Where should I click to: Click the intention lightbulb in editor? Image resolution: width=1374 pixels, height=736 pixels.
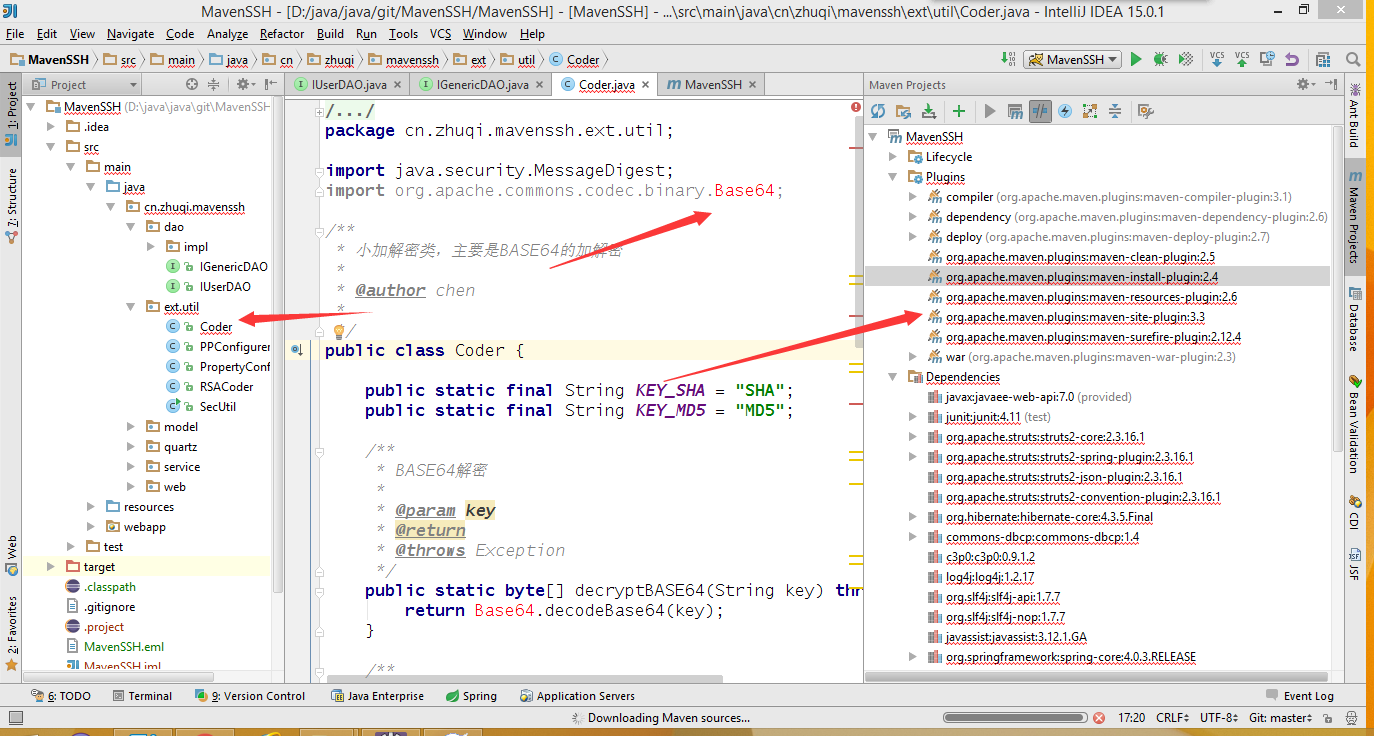(338, 331)
